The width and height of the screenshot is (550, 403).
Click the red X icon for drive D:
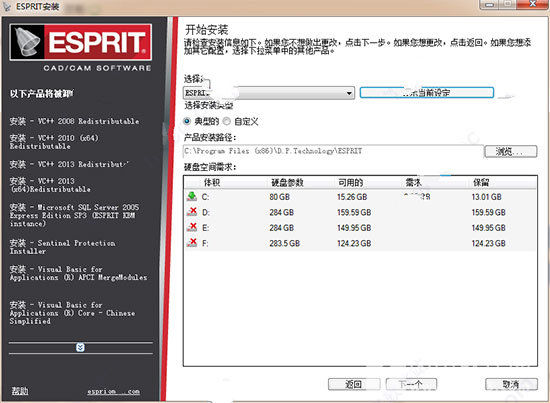tap(192, 212)
